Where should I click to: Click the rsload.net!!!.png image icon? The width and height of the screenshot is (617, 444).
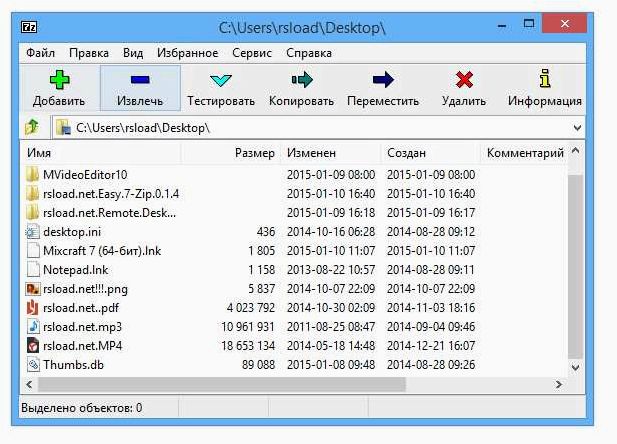pyautogui.click(x=33, y=289)
